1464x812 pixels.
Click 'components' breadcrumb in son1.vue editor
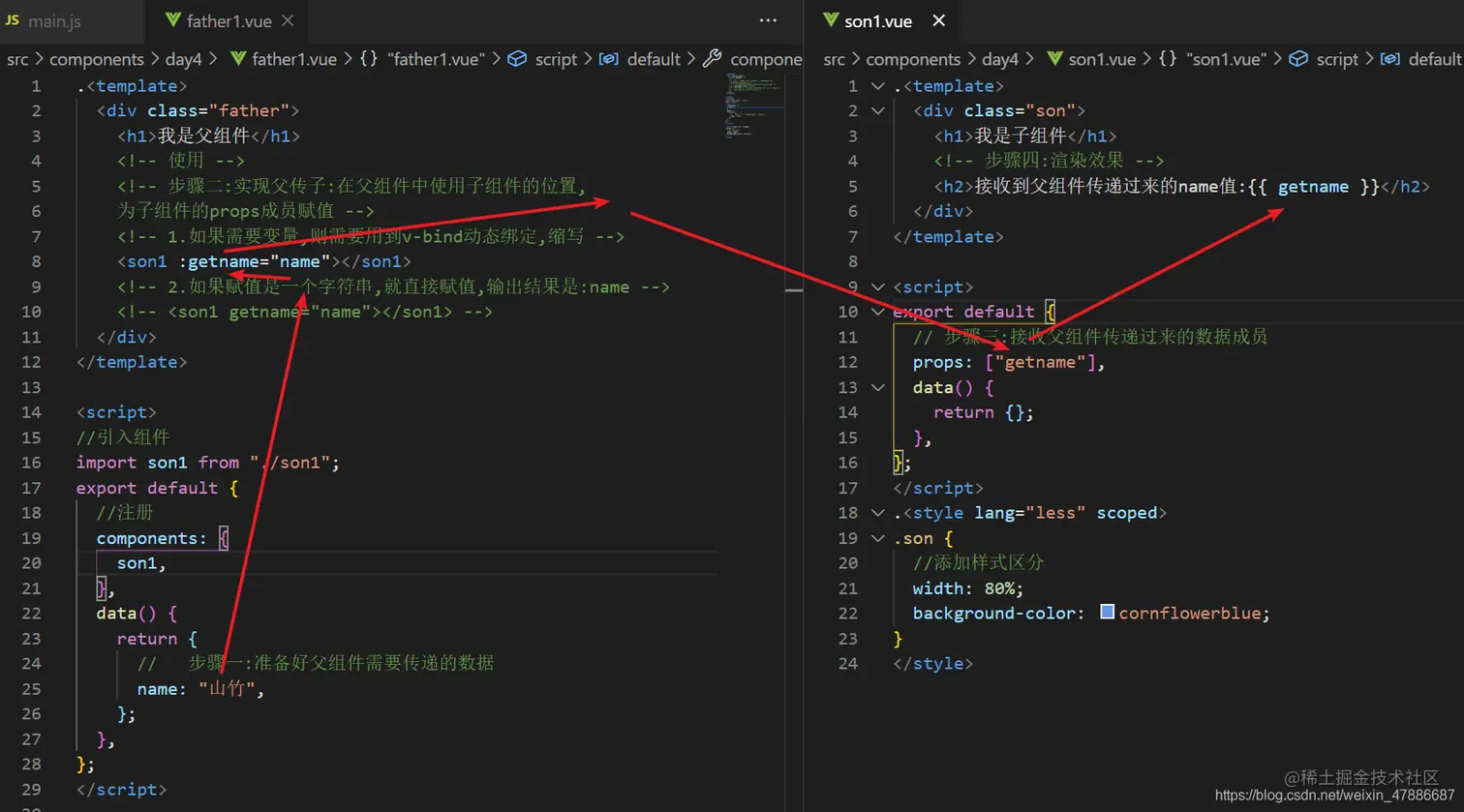[913, 59]
